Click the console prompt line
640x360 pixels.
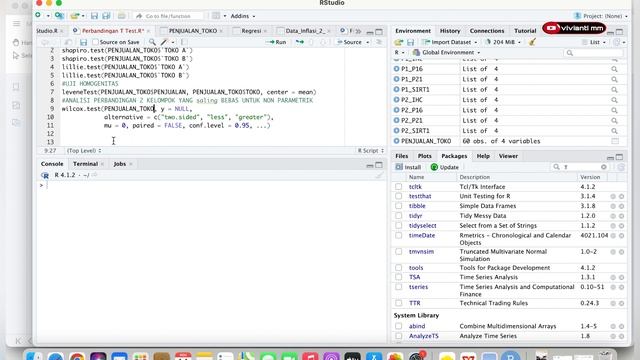click(211, 185)
